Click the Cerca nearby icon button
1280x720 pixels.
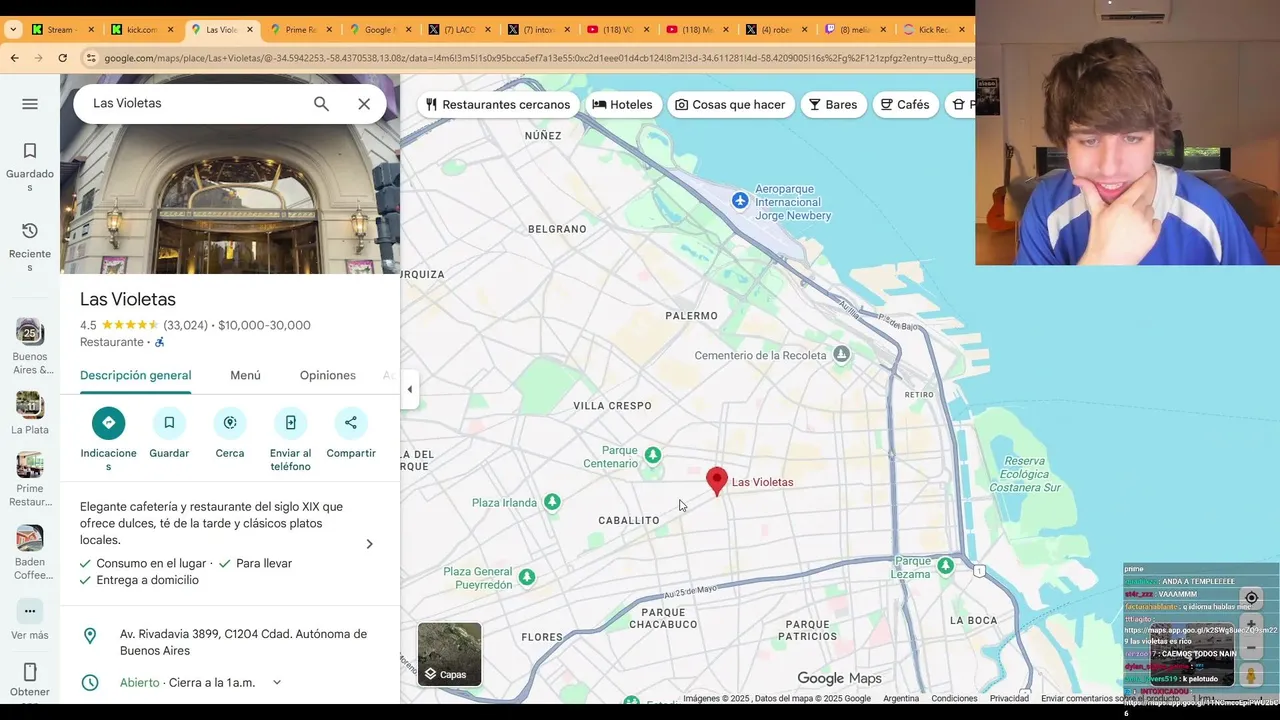pyautogui.click(x=230, y=423)
